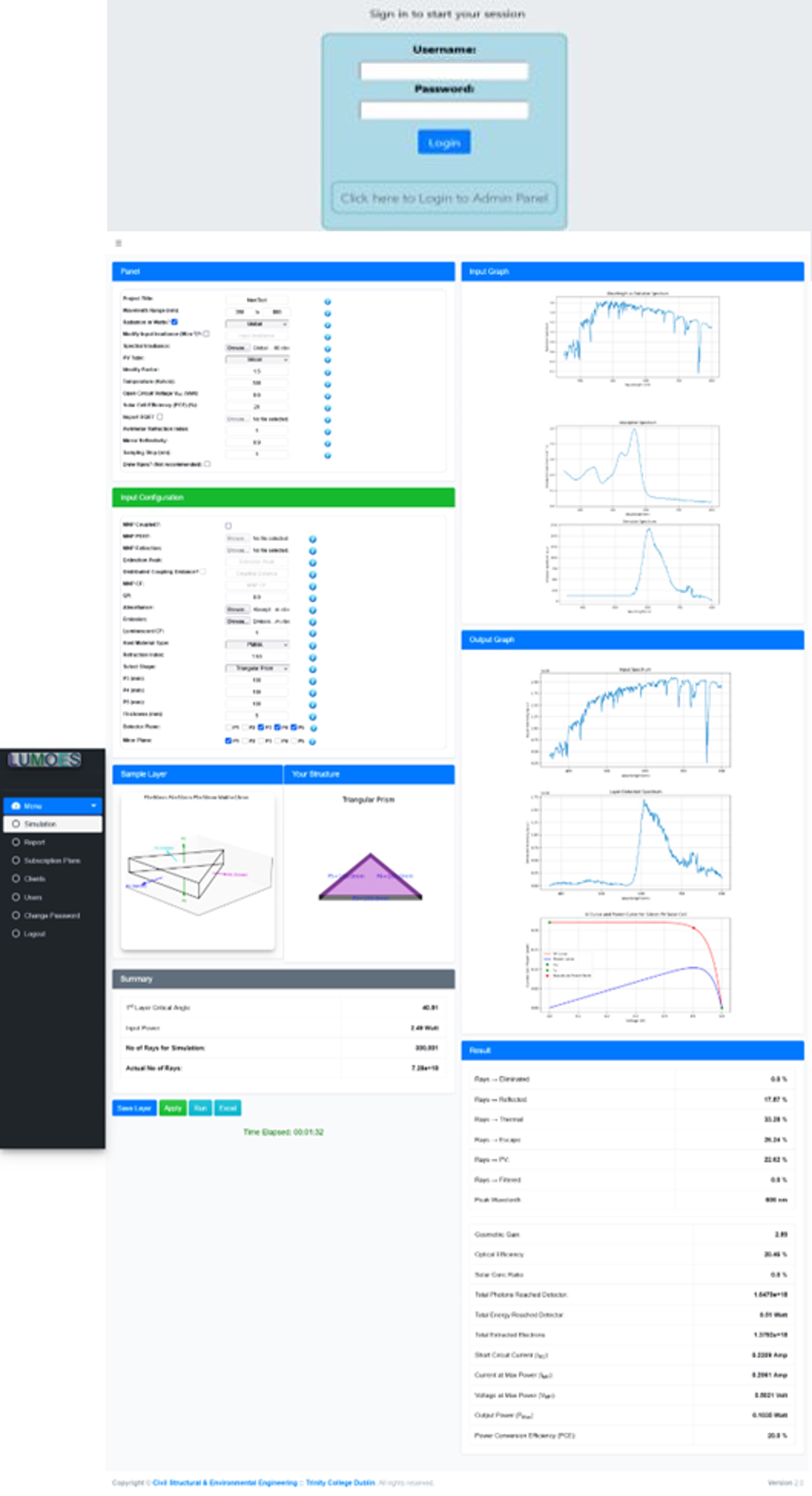This screenshot has width=812, height=1496.
Task: Open the Select Shape Triangular Prism dropdown
Action: 257,669
